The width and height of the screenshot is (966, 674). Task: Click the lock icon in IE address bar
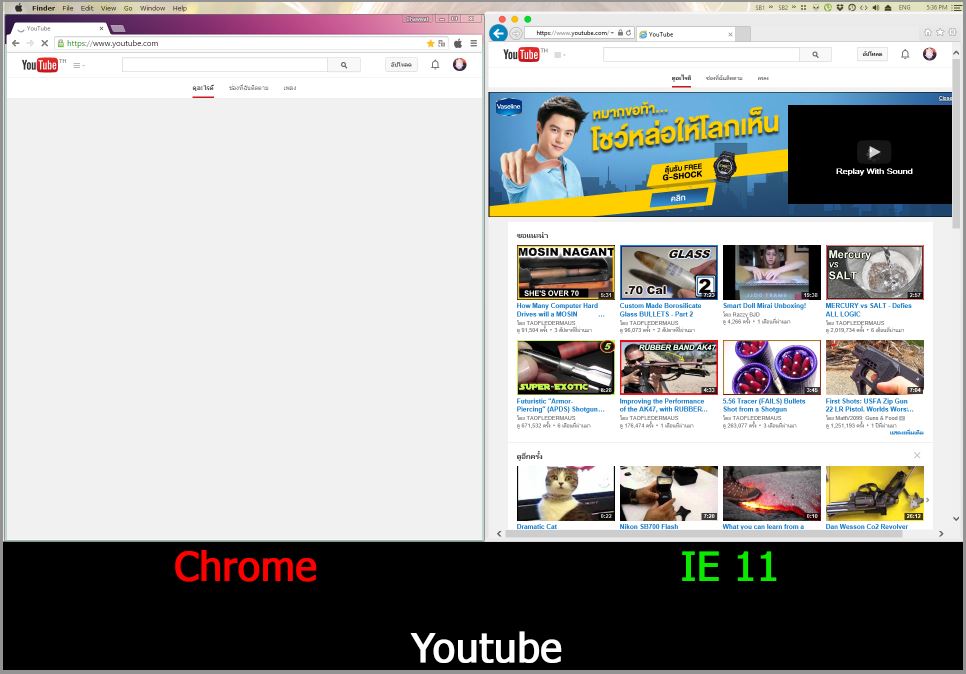coord(620,33)
